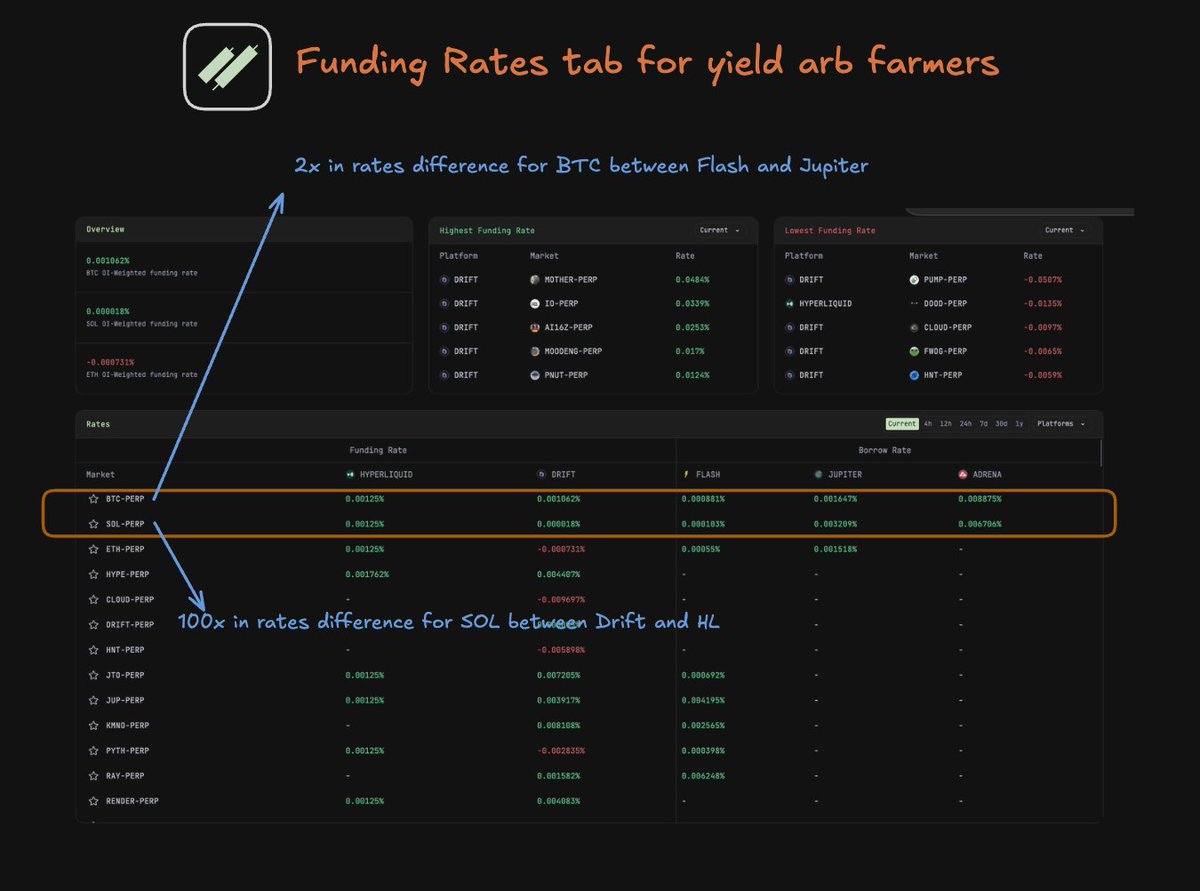
Task: Click Drift platform icon in PUMP-PERP row
Action: (x=789, y=280)
